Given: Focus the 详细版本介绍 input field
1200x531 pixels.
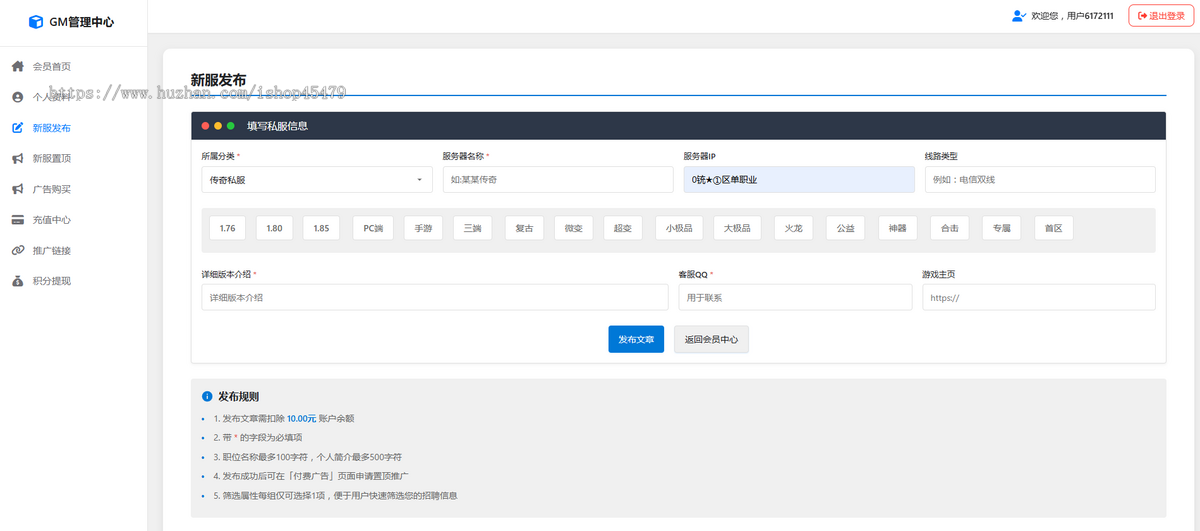Looking at the screenshot, I should [435, 297].
